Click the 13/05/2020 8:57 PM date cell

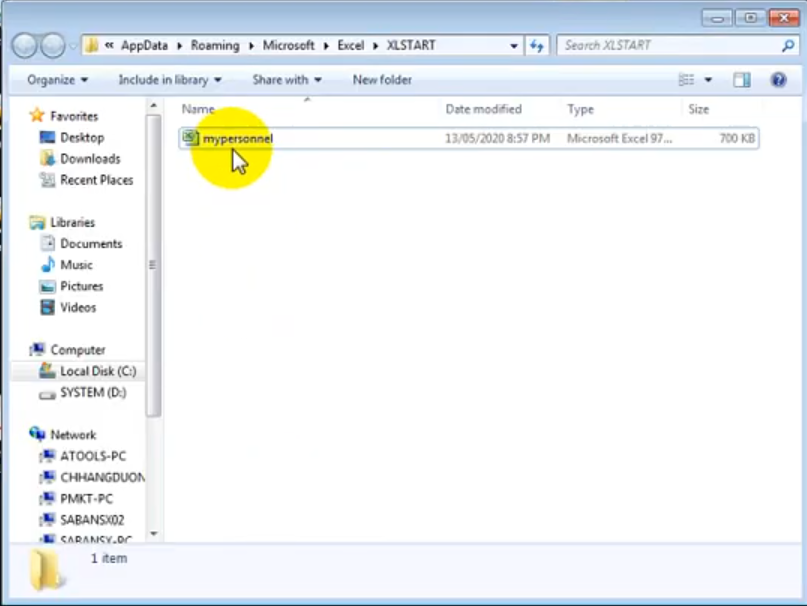(497, 138)
